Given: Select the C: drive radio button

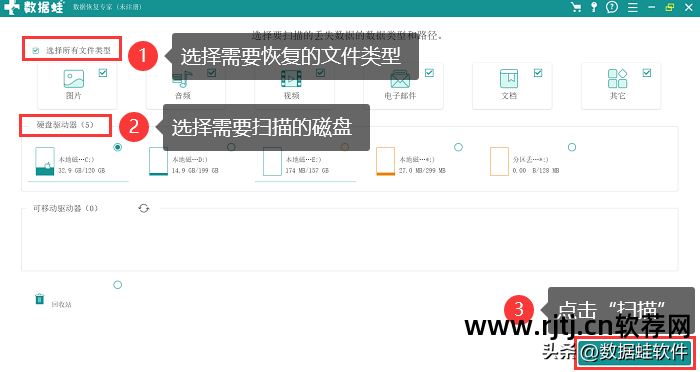Looking at the screenshot, I should 117,147.
